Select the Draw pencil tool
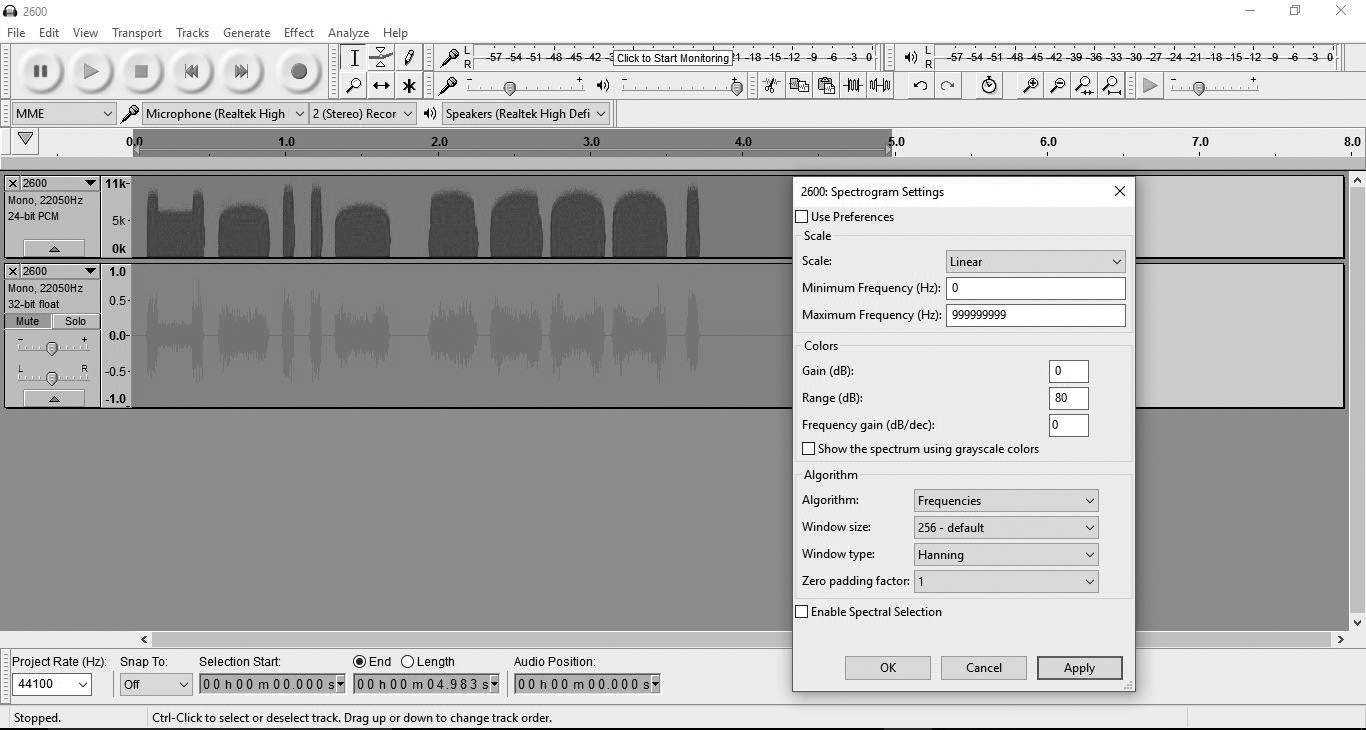The image size is (1366, 730). [409, 58]
